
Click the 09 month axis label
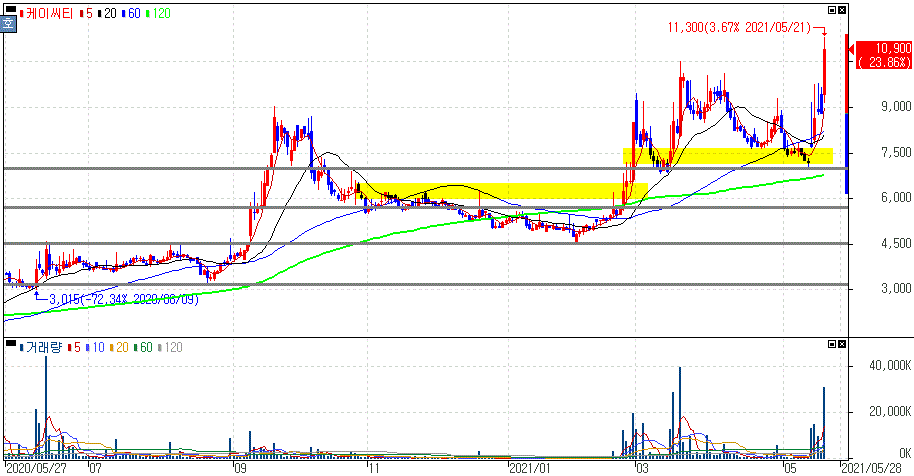pos(241,469)
